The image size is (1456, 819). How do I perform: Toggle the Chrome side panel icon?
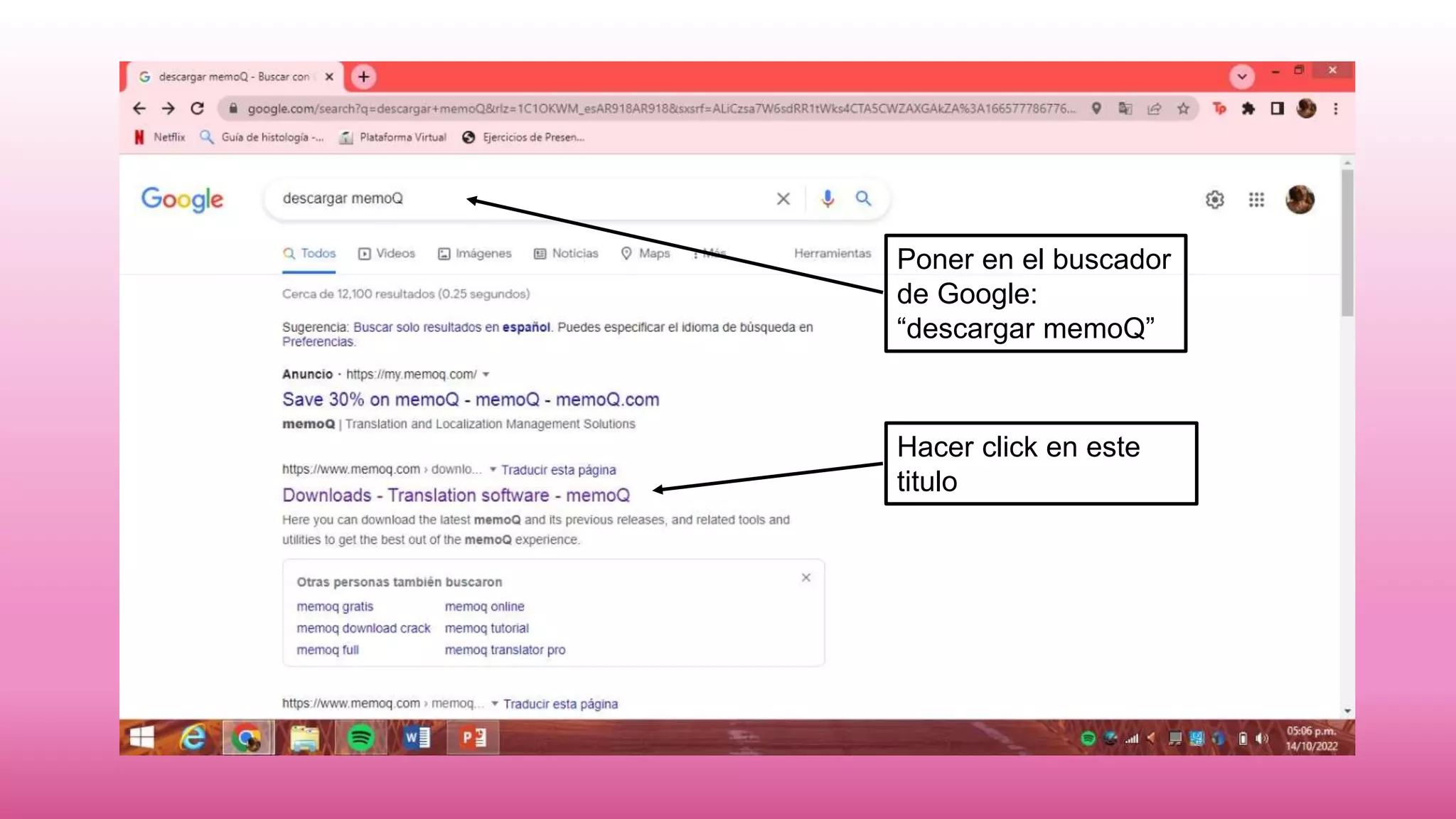[x=1277, y=109]
